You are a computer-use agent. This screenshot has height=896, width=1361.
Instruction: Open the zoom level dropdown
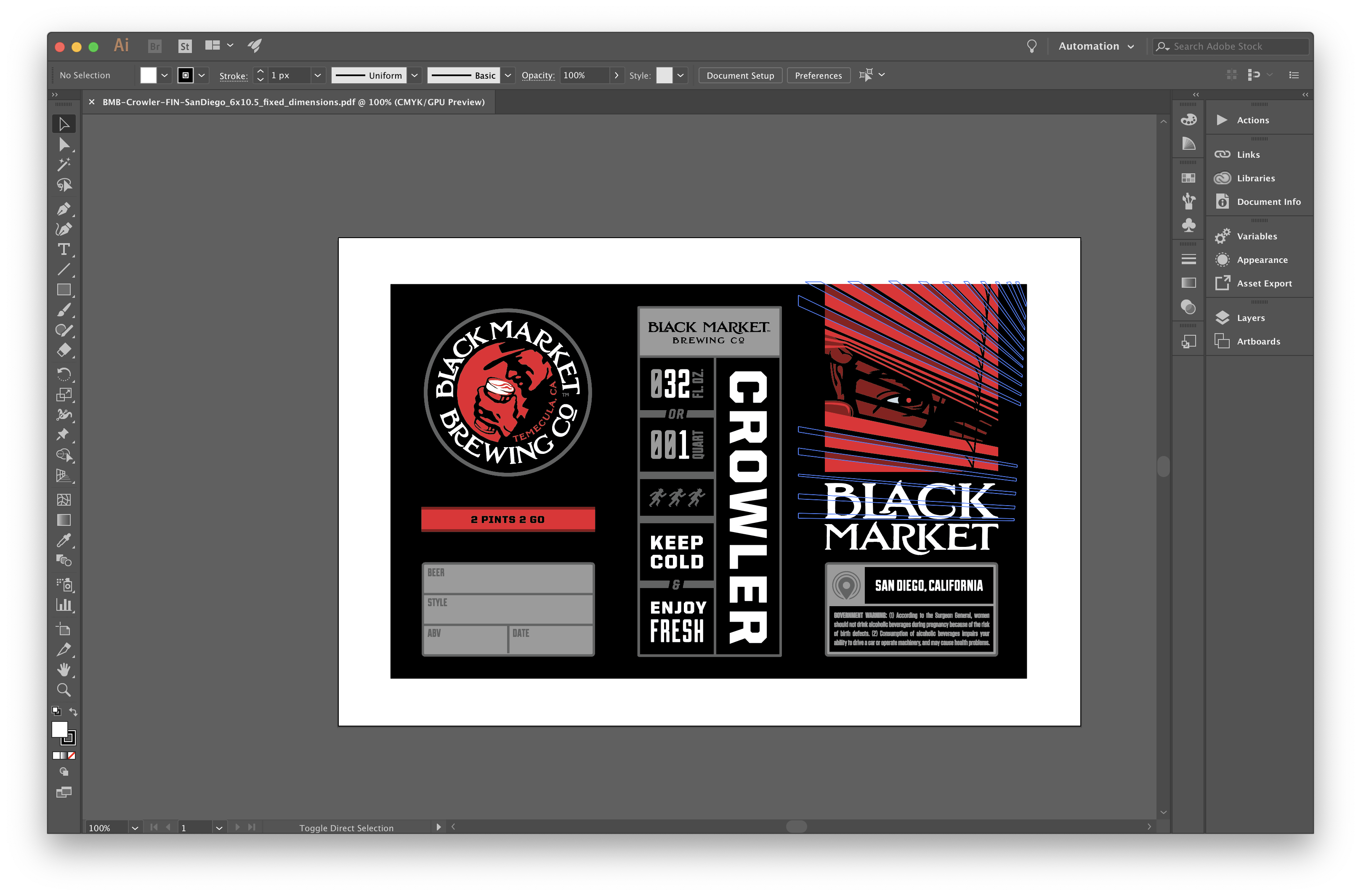pyautogui.click(x=135, y=828)
